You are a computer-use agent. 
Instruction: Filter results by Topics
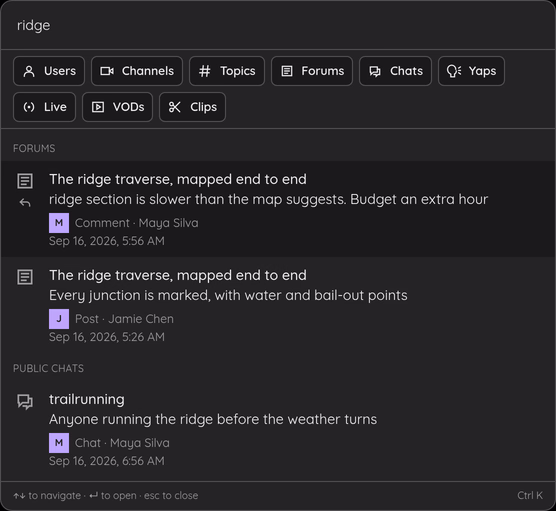pos(227,71)
